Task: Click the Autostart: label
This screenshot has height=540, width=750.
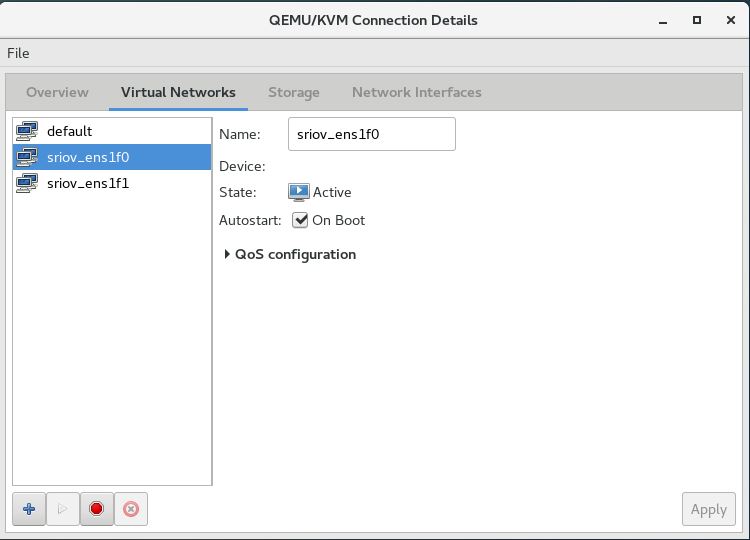Action: tap(250, 220)
